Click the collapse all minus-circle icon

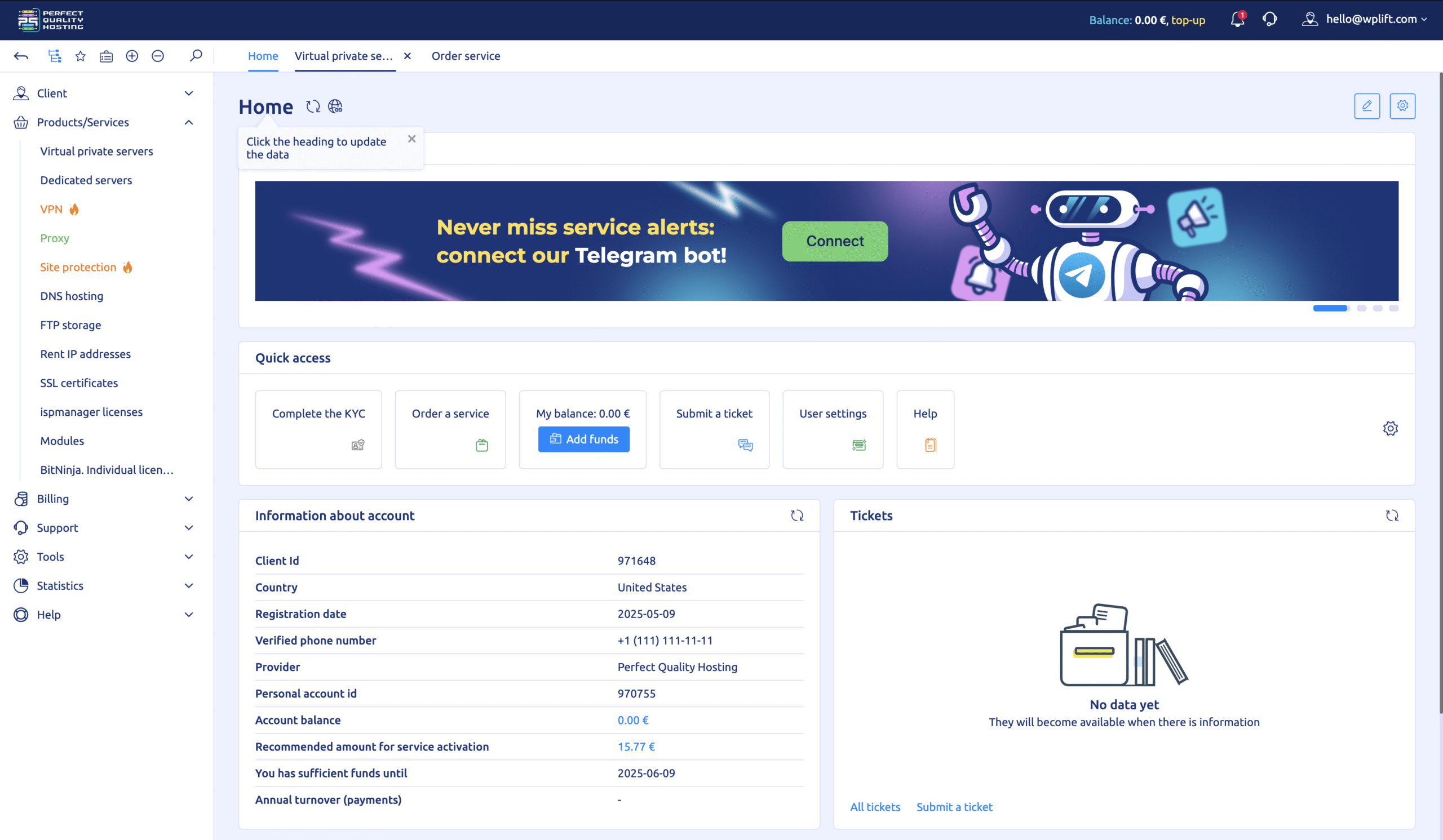(157, 56)
